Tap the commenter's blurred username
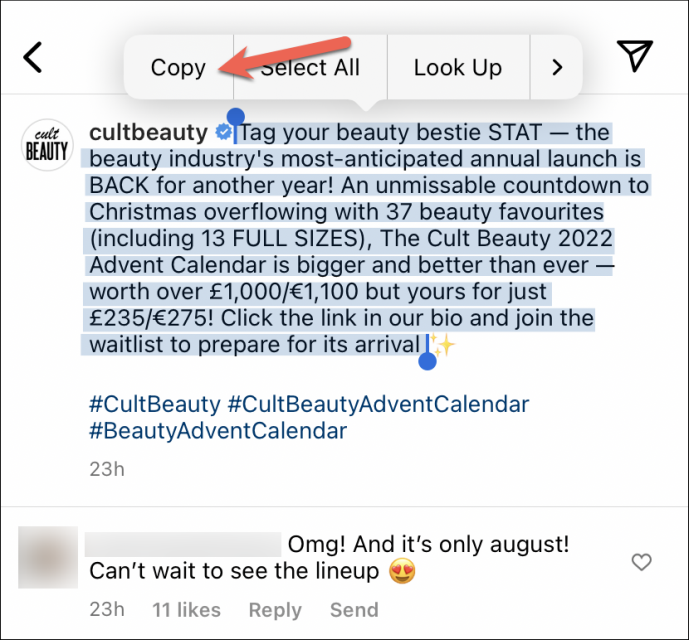Viewport: 689px width, 640px height. click(183, 544)
